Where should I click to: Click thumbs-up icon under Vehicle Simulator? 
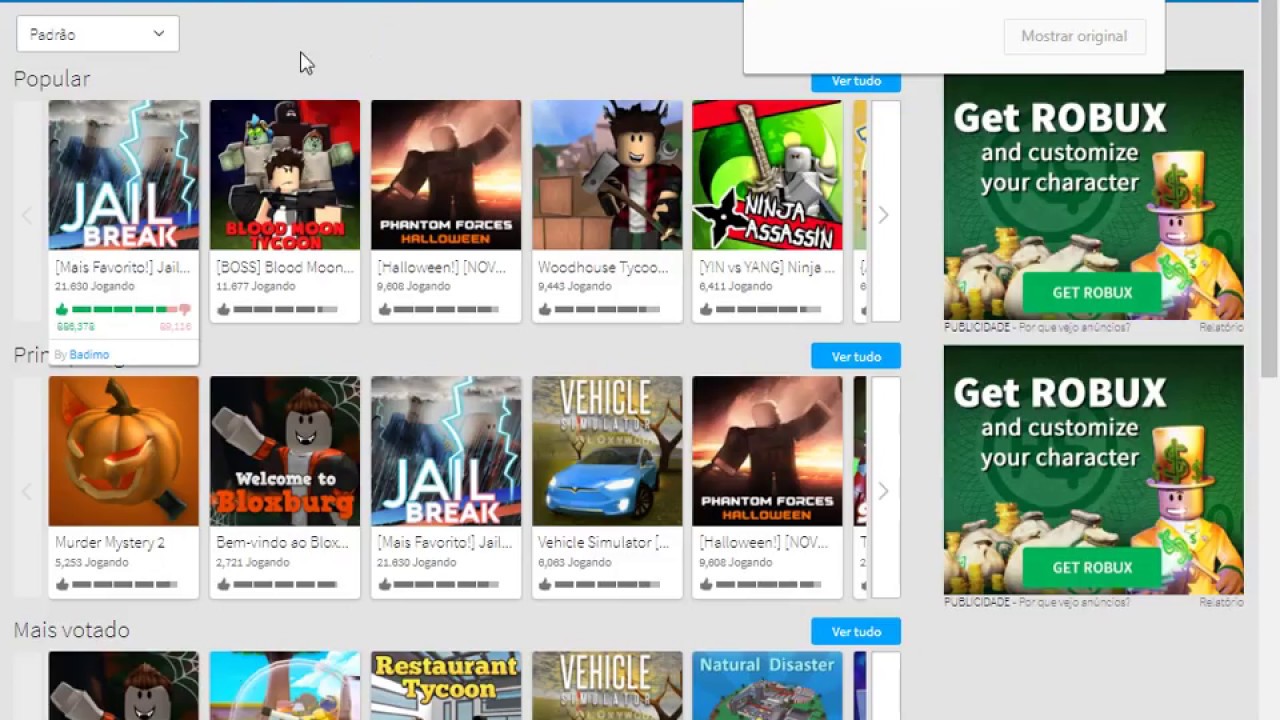coord(545,585)
